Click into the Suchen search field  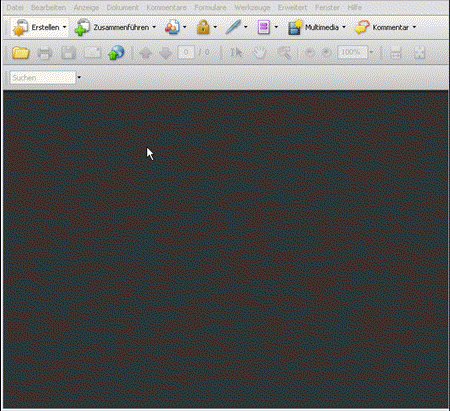pyautogui.click(x=42, y=78)
